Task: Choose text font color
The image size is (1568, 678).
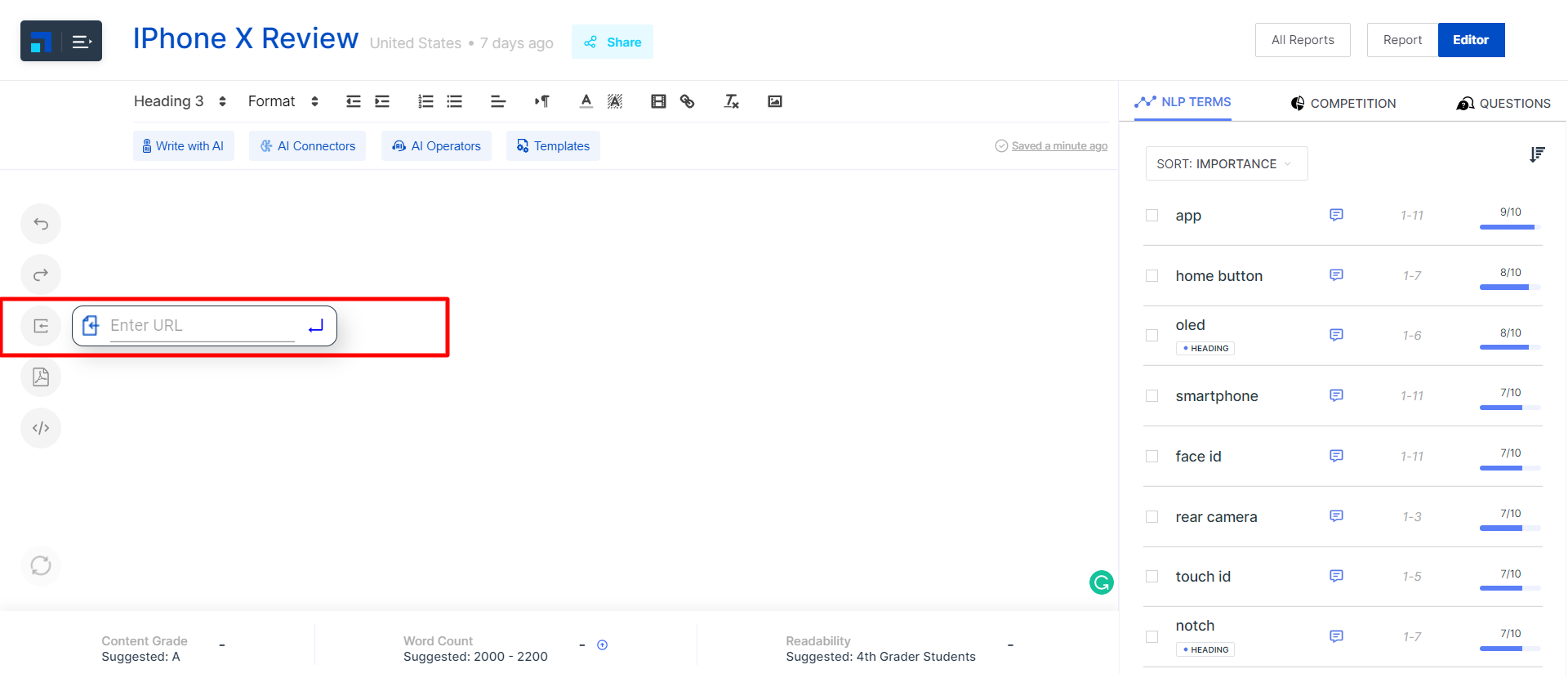Action: click(586, 101)
